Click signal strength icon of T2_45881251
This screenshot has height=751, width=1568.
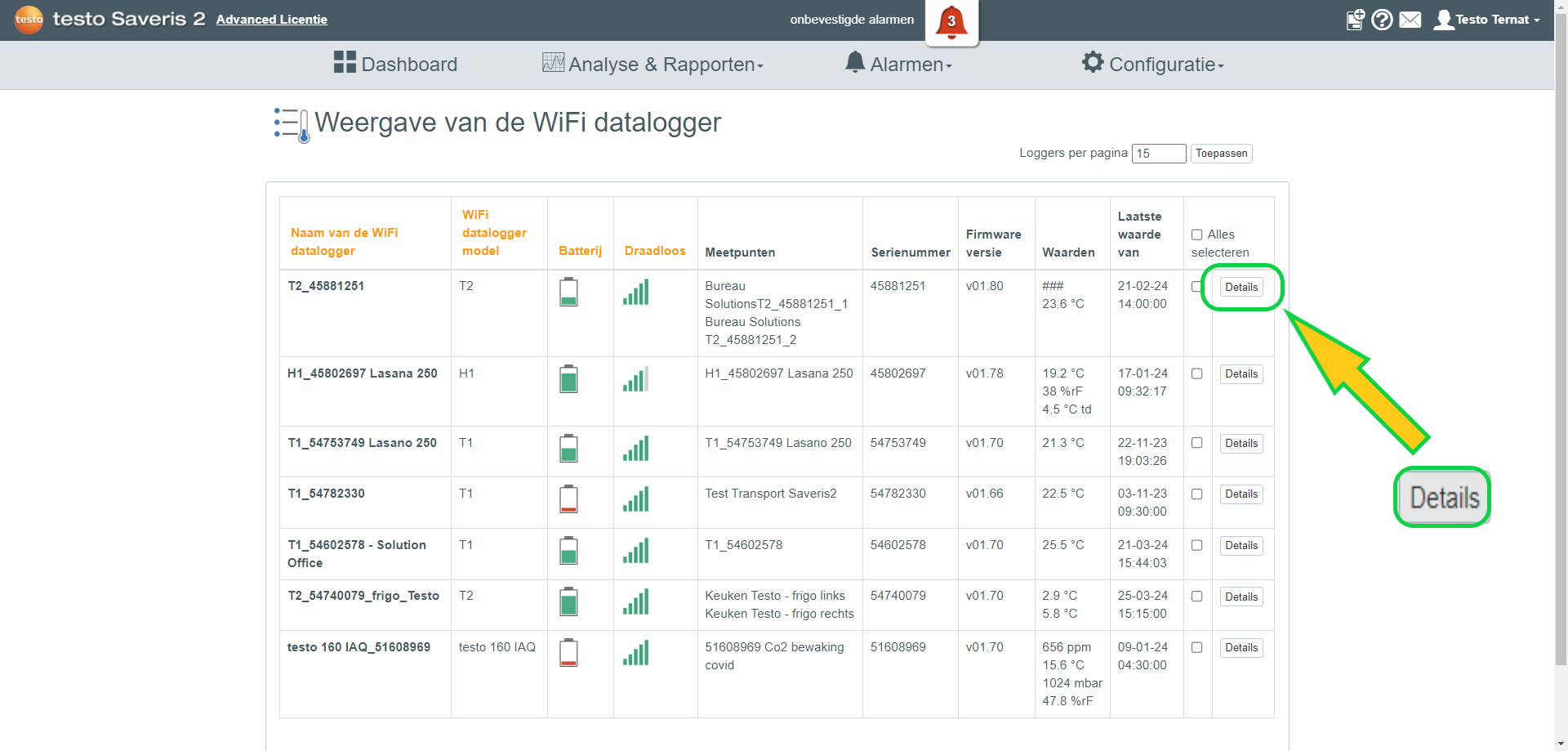635,292
